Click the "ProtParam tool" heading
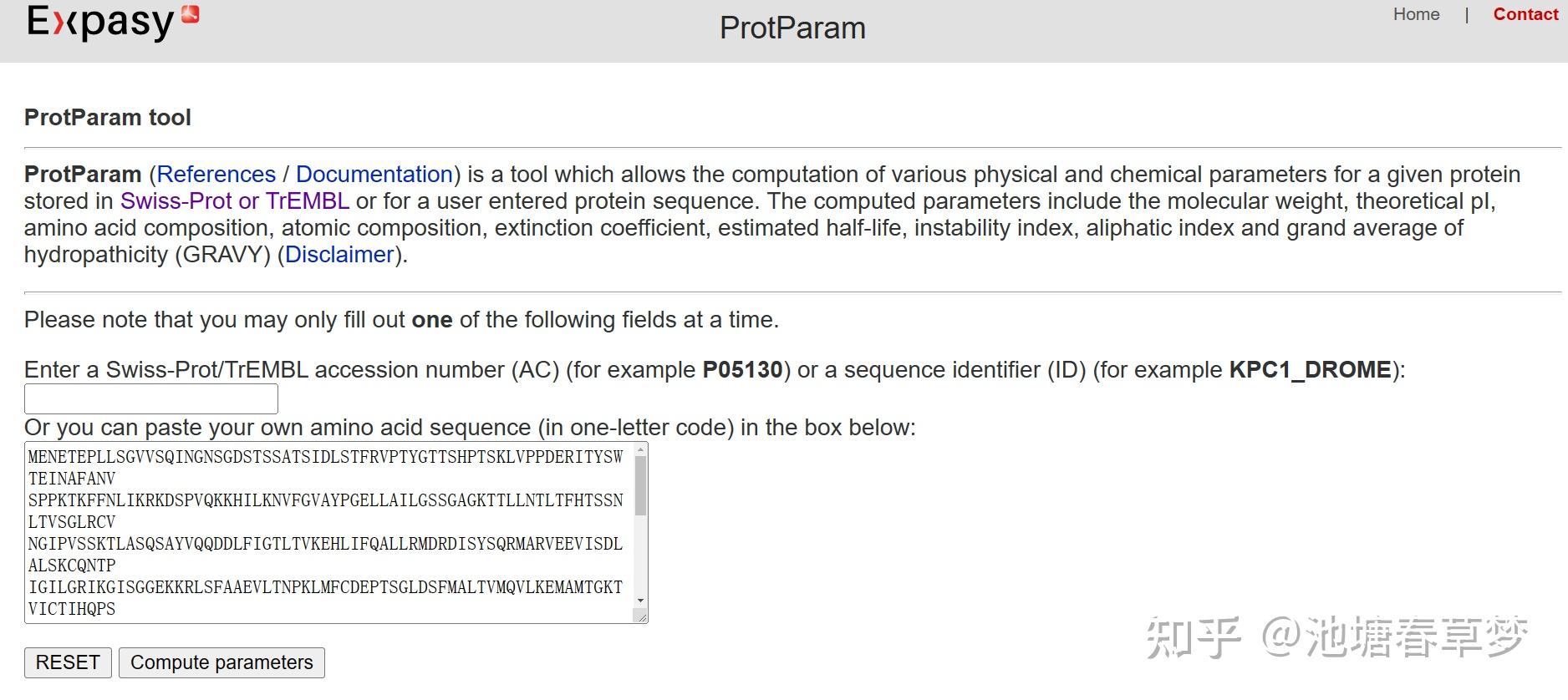Viewport: 1568px width, 700px height. click(x=108, y=117)
